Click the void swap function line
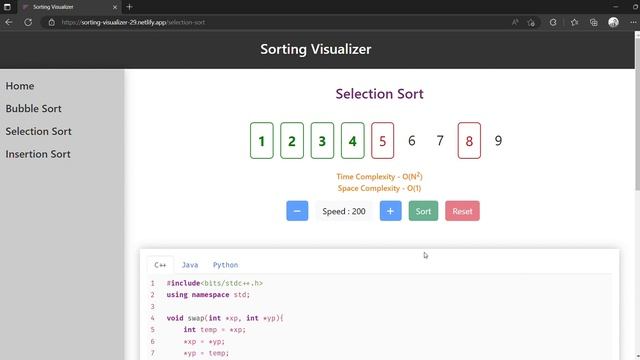 [x=225, y=318]
